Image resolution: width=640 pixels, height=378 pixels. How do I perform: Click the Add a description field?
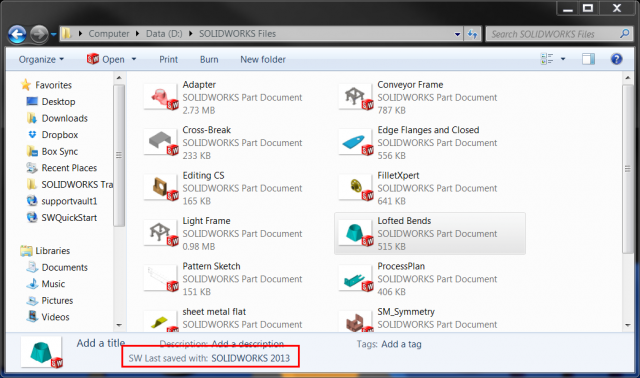click(247, 344)
